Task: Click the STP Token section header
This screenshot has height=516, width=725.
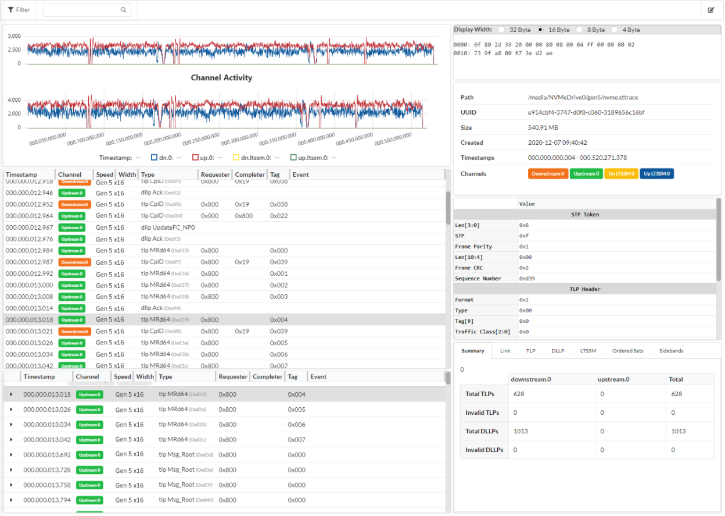Action: point(585,215)
